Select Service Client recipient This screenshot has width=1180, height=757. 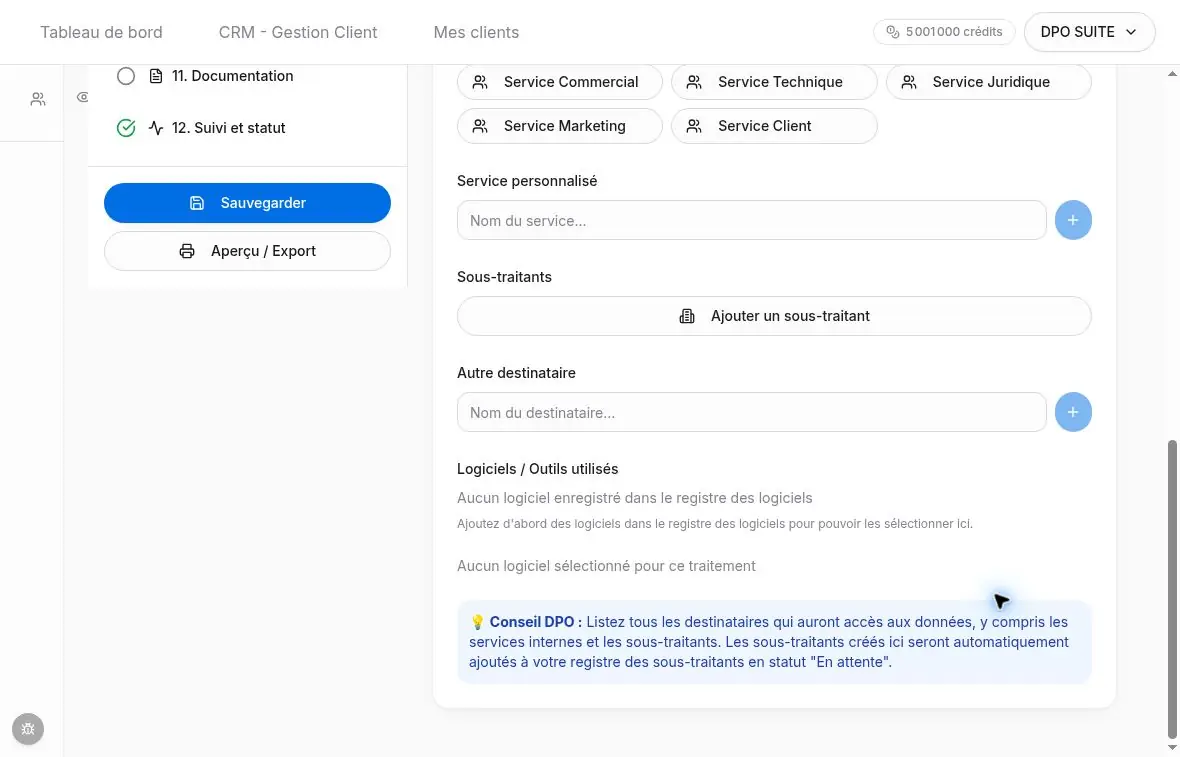774,126
